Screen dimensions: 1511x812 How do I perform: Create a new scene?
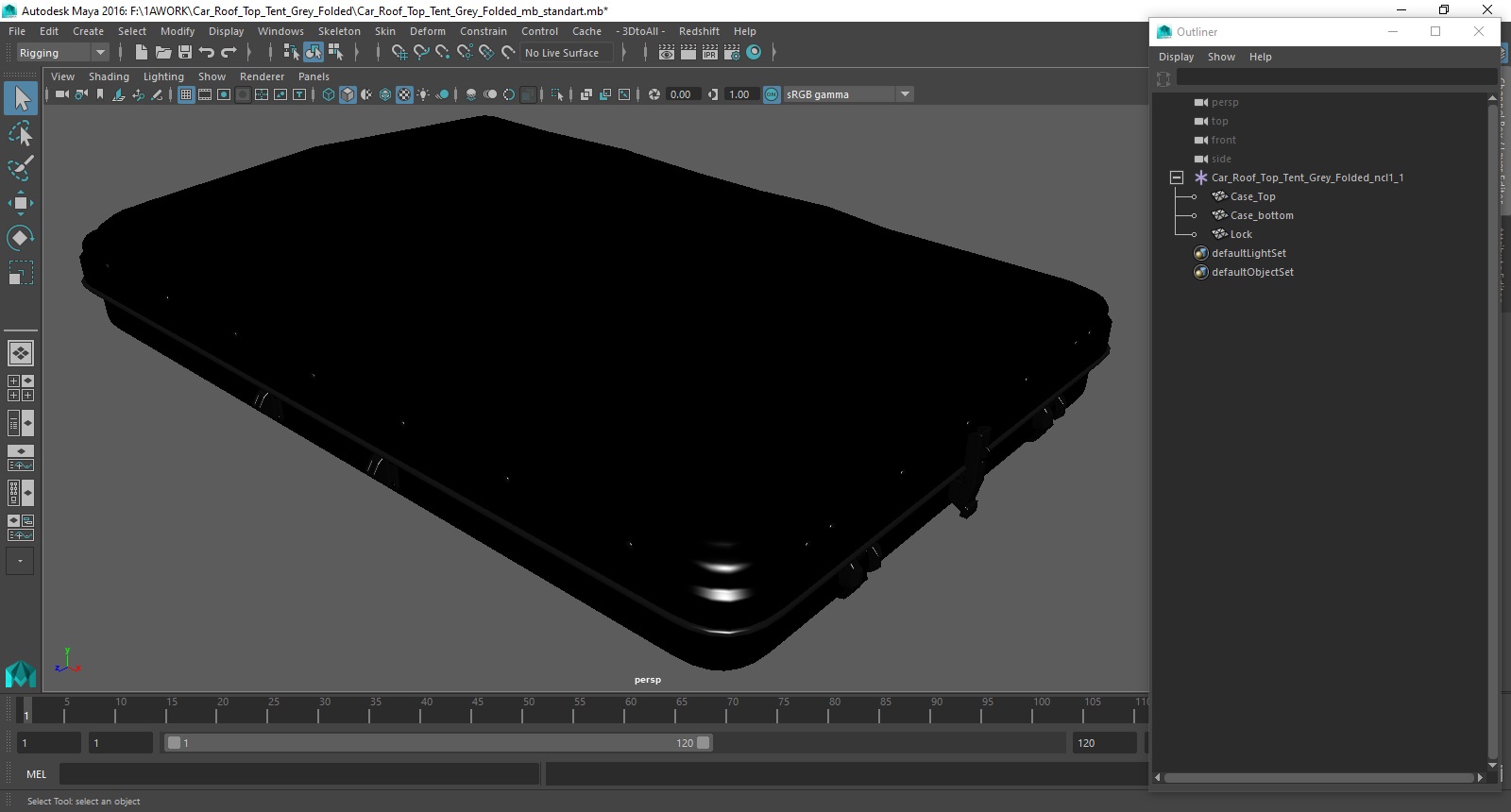point(142,53)
